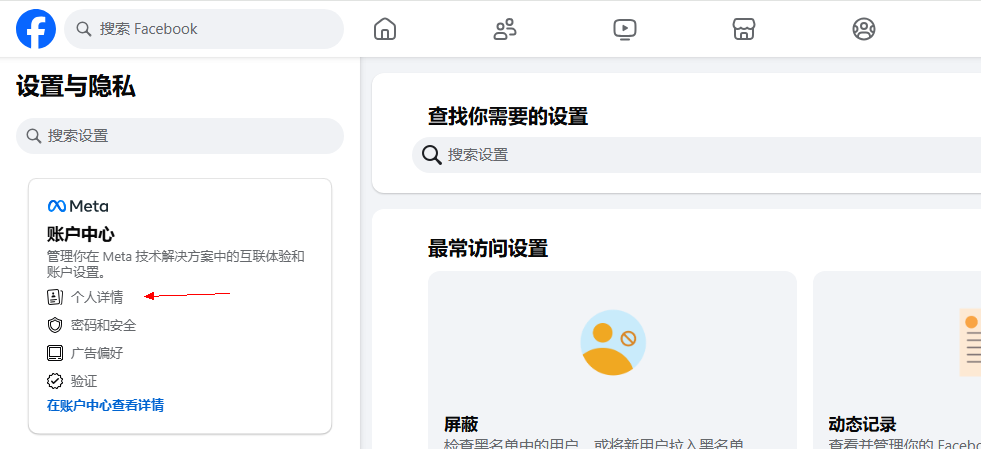Image resolution: width=981 pixels, height=449 pixels.
Task: Open the Marketplace store icon
Action: coord(744,29)
